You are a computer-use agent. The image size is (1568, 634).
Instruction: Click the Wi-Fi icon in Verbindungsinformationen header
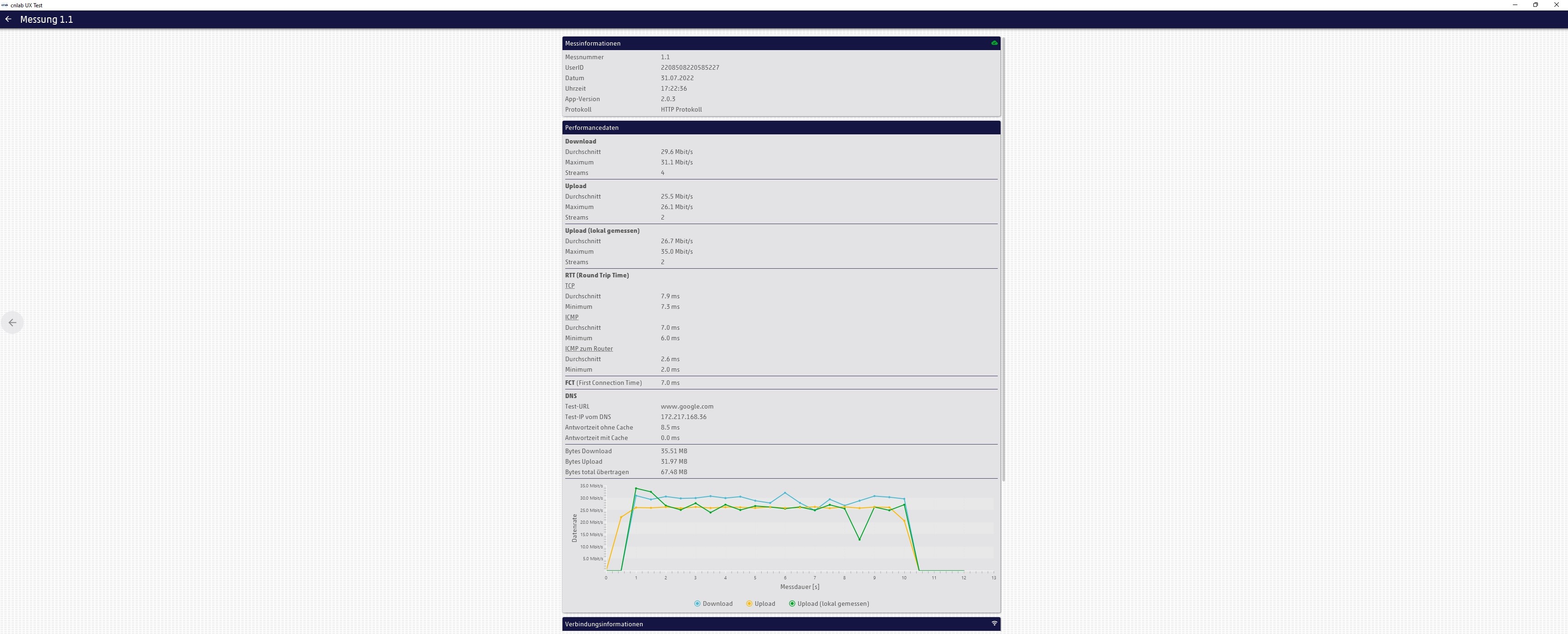[994, 624]
